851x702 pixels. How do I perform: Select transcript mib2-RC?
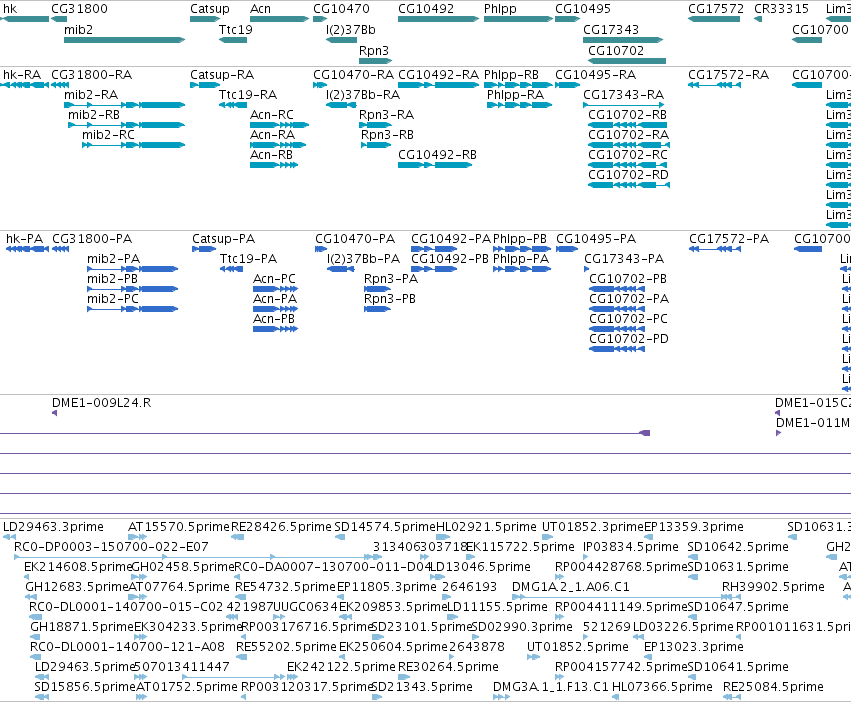[134, 145]
